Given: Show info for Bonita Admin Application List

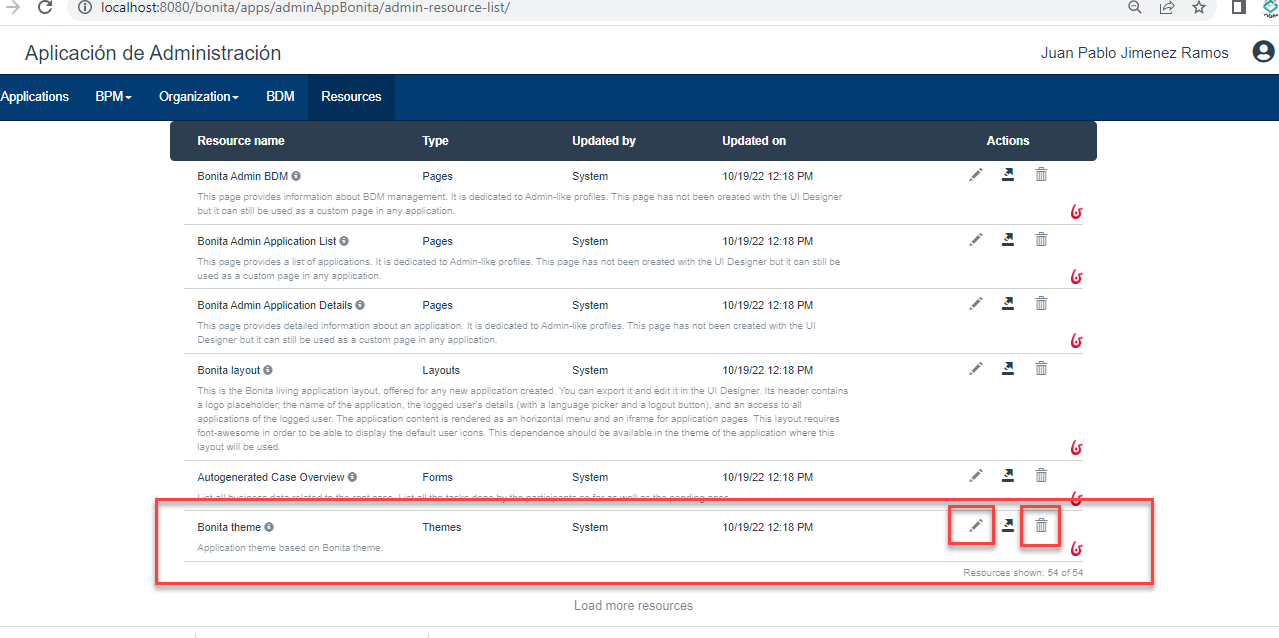Looking at the screenshot, I should (x=344, y=241).
